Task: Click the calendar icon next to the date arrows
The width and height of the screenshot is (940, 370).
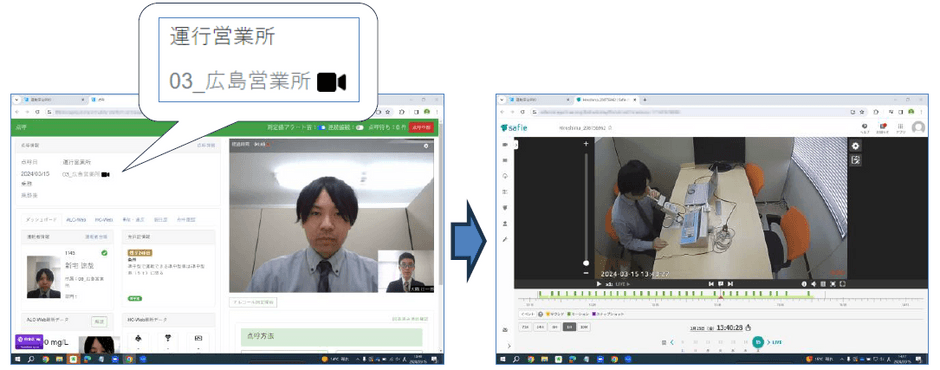Action: [x=664, y=342]
